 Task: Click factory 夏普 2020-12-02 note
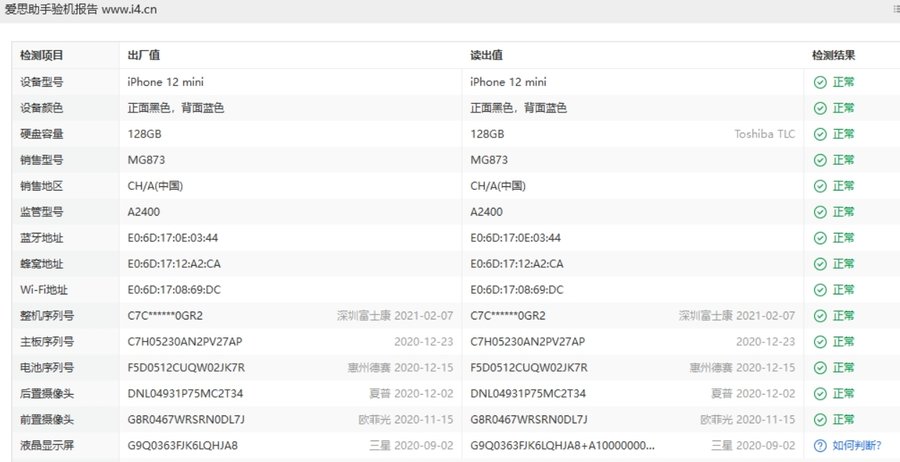pyautogui.click(x=411, y=394)
